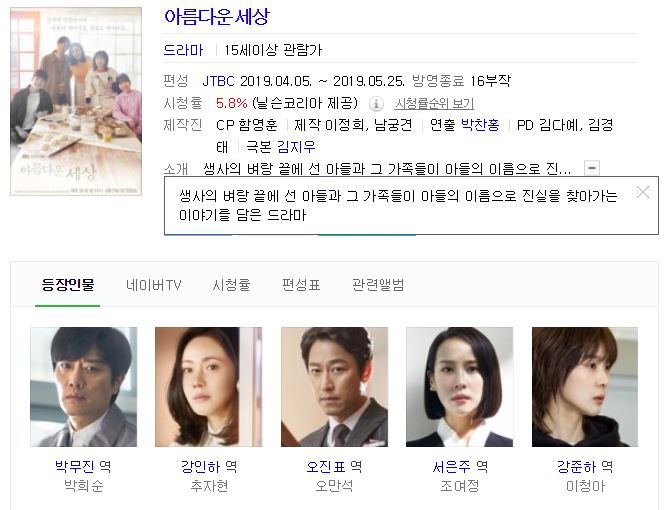
Task: Collapse the synopsis with minus icon
Action: (592, 168)
